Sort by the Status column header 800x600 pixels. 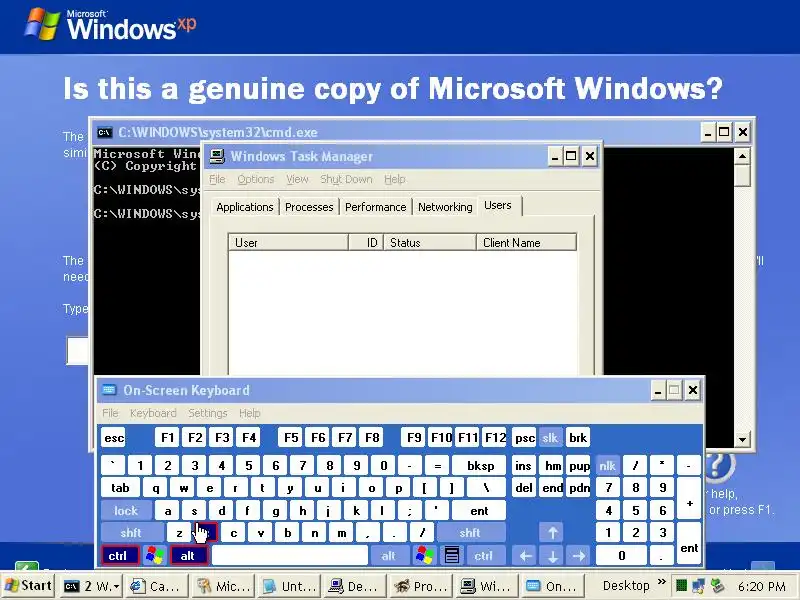tap(430, 243)
